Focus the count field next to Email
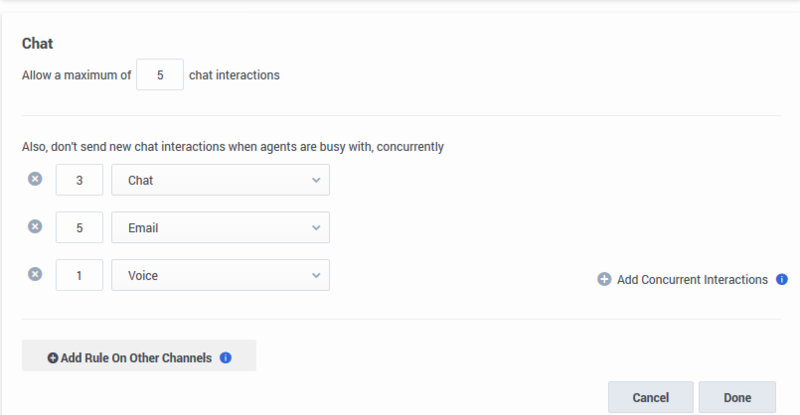Viewport: 800px width, 415px height. (x=79, y=227)
